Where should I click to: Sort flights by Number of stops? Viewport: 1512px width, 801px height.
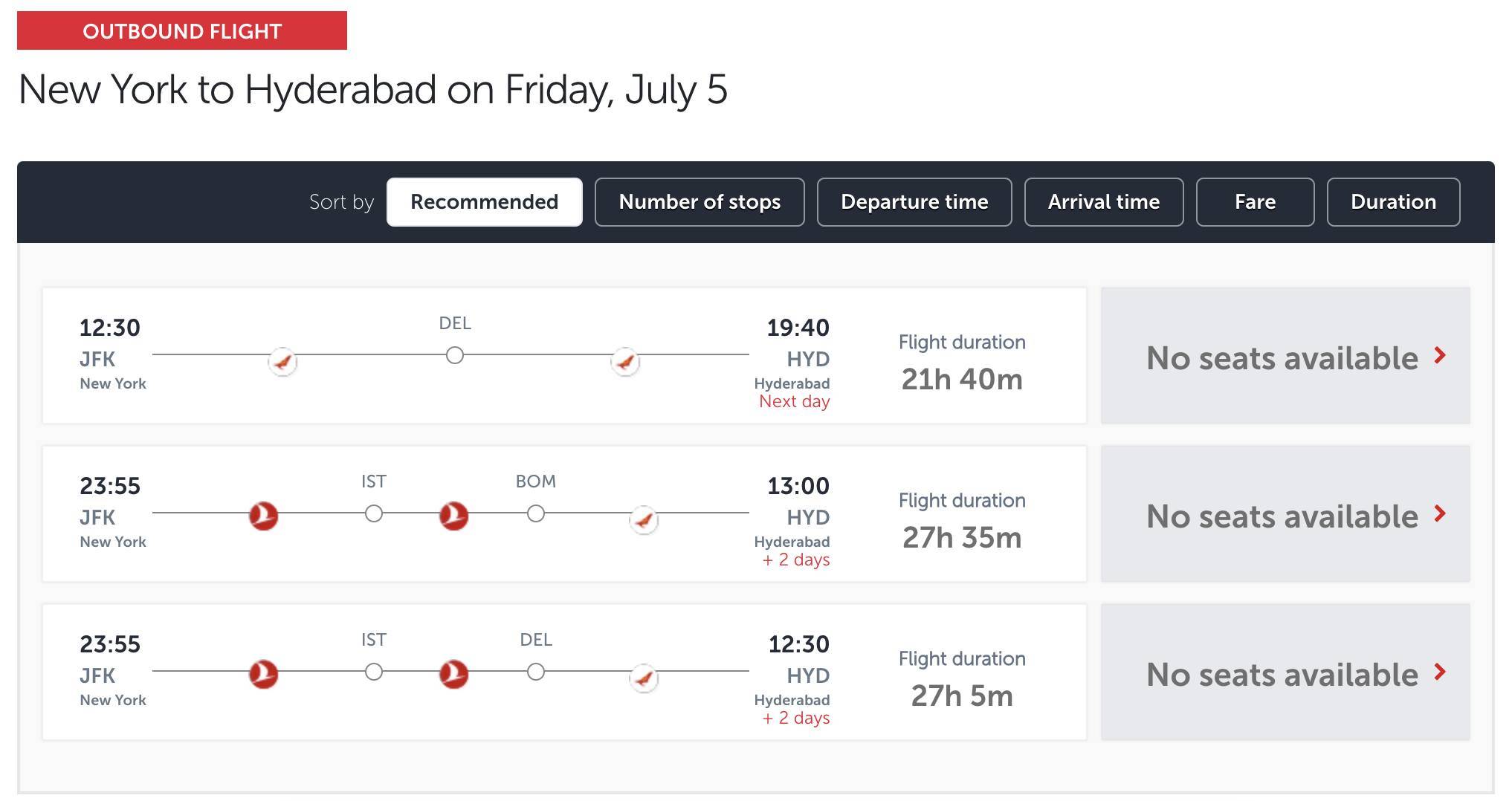(700, 202)
